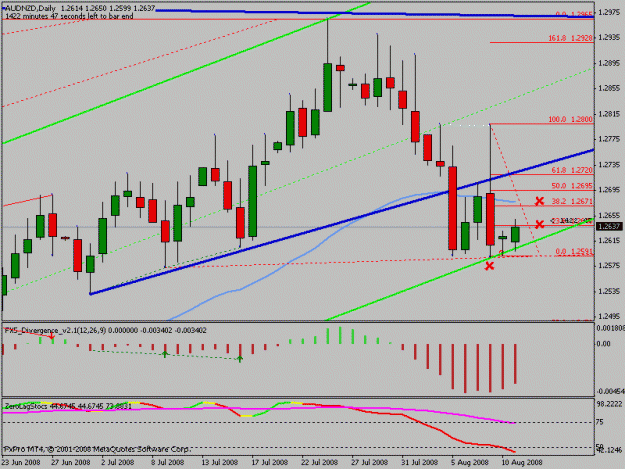Click the 98.2222 scale value in the stochastic panel
The height and width of the screenshot is (469, 625).
click(609, 404)
